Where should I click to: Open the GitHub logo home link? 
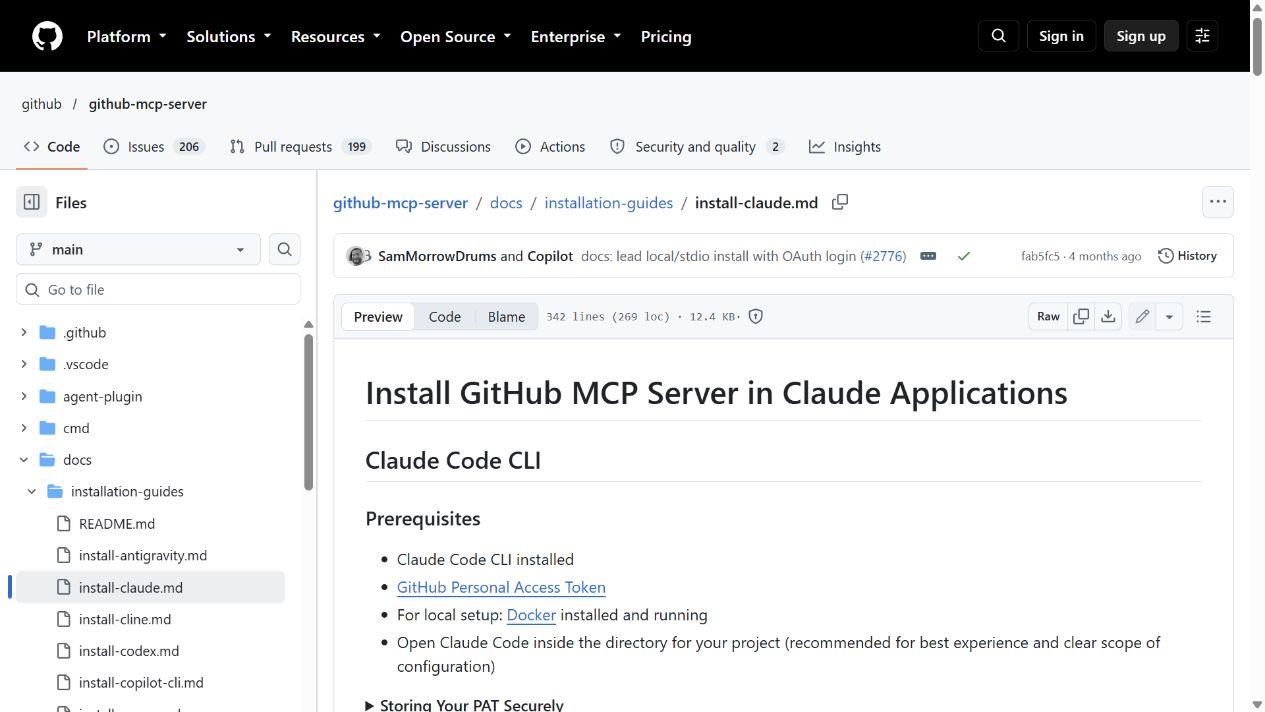(x=47, y=36)
